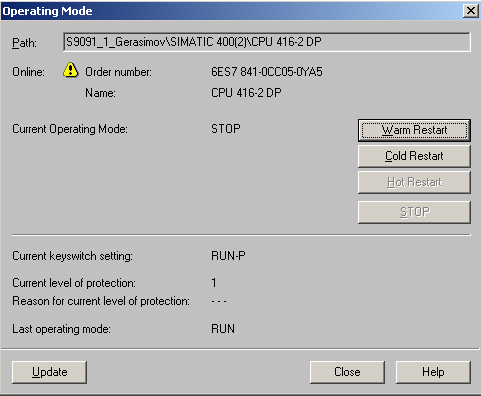Click the protection level value 1
Image resolution: width=481 pixels, height=396 pixels.
click(214, 283)
